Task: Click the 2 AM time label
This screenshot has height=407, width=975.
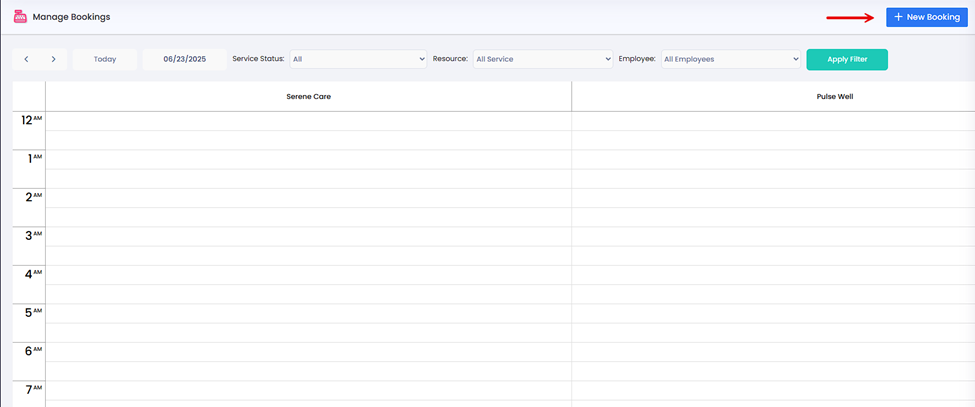Action: pyautogui.click(x=33, y=197)
